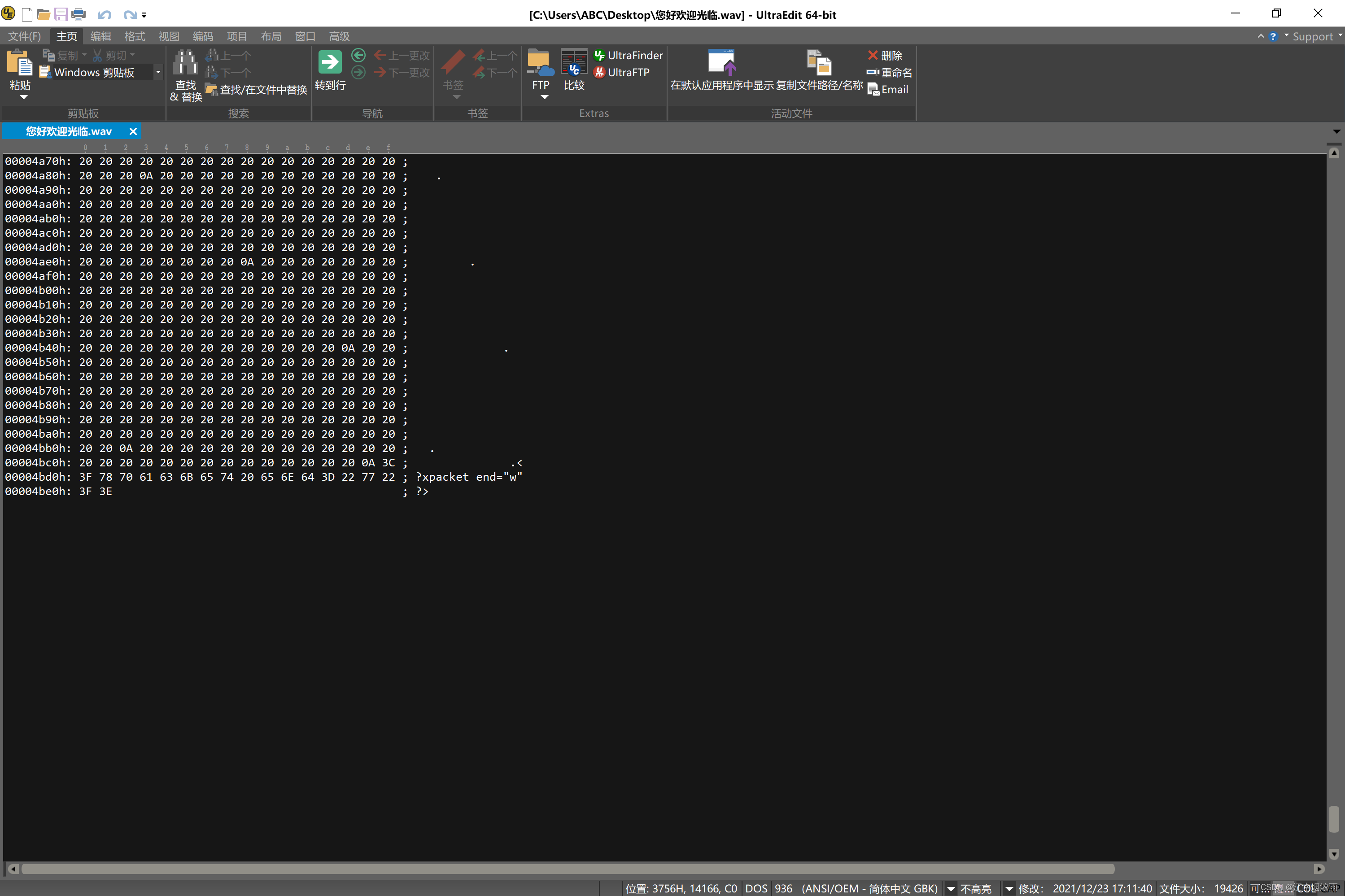Switch to the 高级 ribbon tab

339,36
